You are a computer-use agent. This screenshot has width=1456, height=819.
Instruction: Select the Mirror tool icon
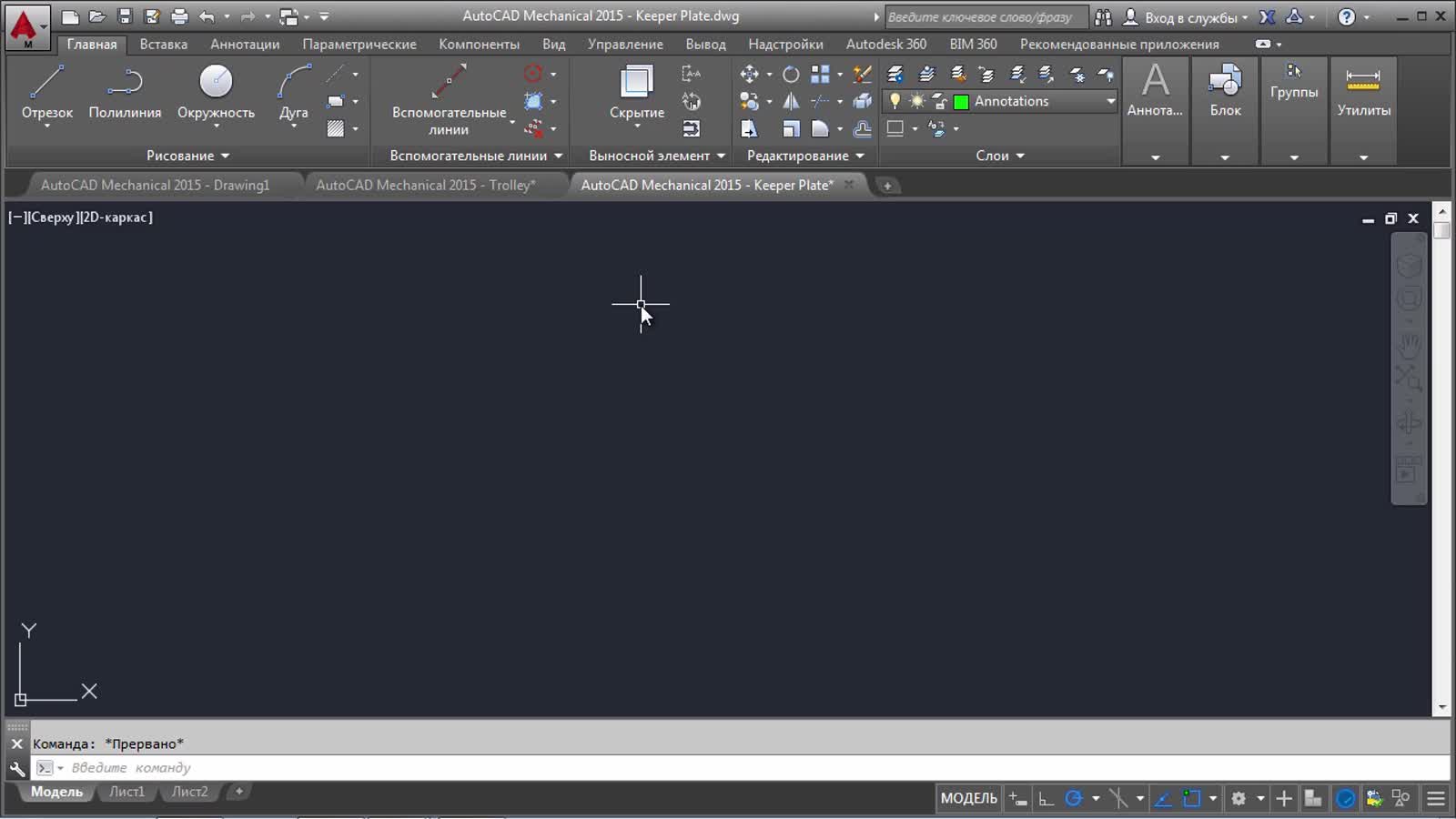click(791, 101)
